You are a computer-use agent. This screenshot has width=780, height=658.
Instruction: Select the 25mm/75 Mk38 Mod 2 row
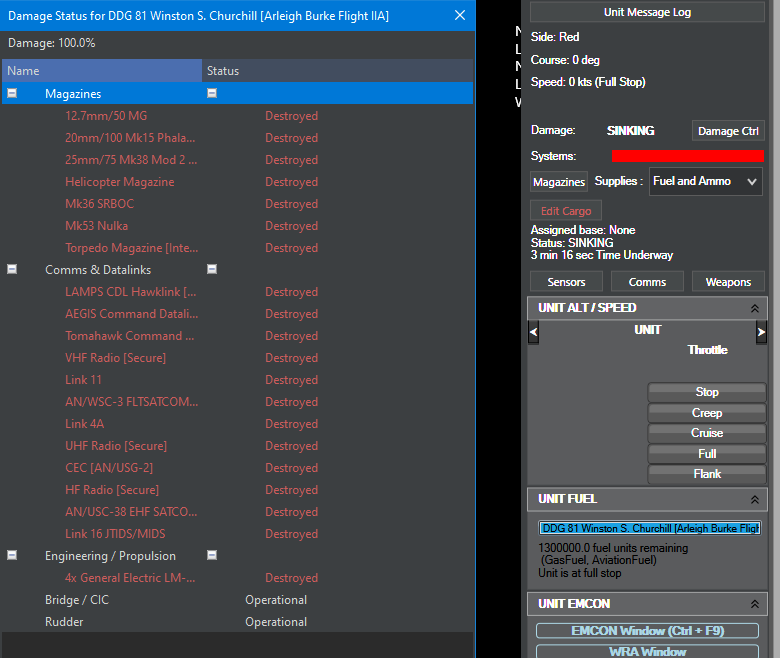click(237, 160)
